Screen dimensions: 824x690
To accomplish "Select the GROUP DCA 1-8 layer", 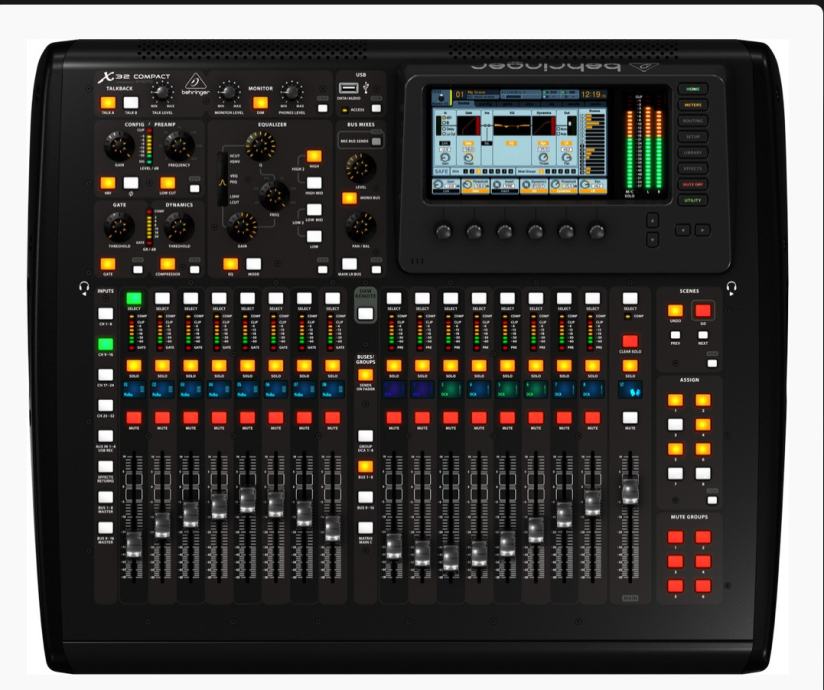I will pyautogui.click(x=365, y=436).
